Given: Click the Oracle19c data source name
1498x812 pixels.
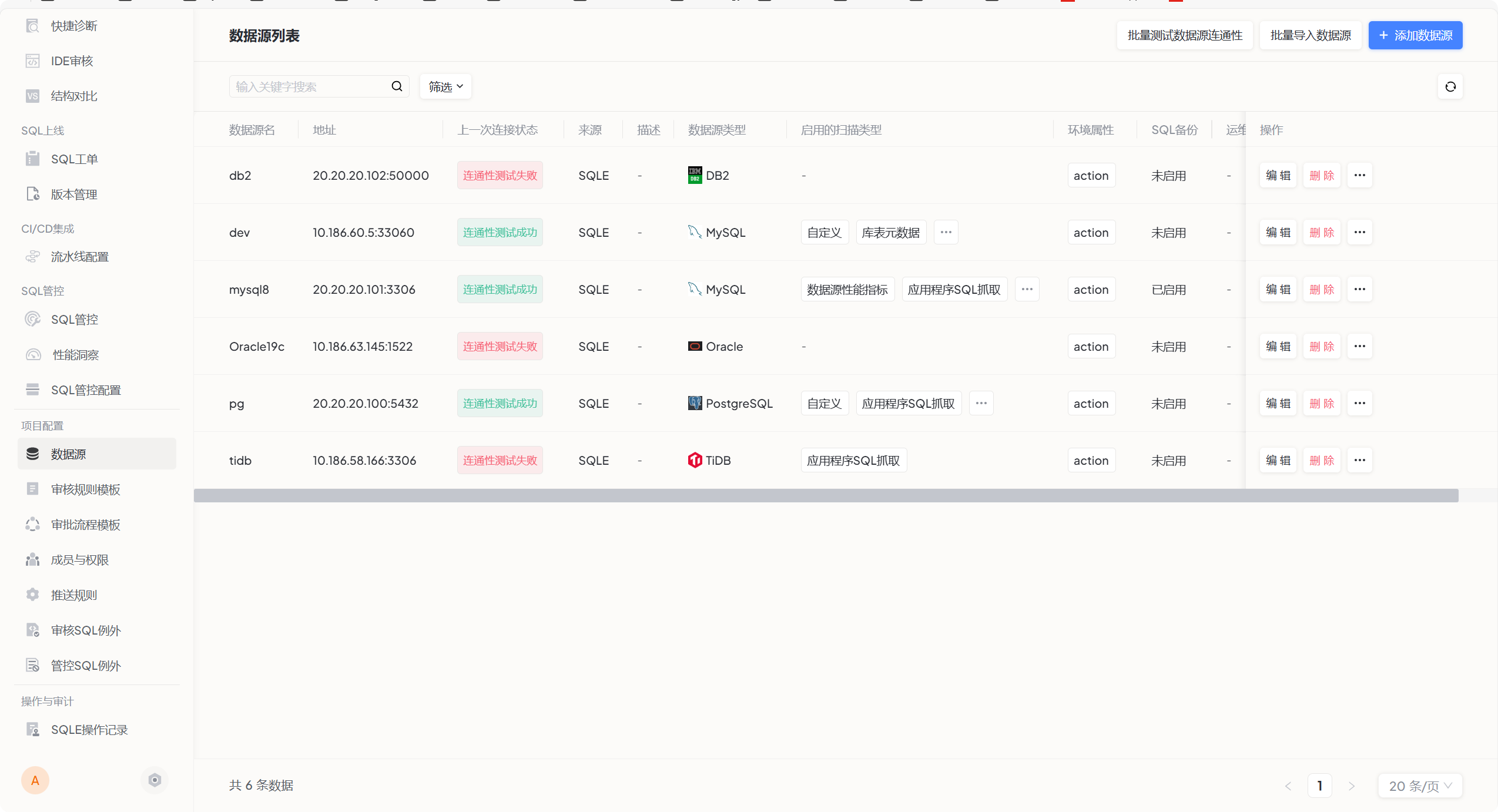Looking at the screenshot, I should tap(257, 346).
